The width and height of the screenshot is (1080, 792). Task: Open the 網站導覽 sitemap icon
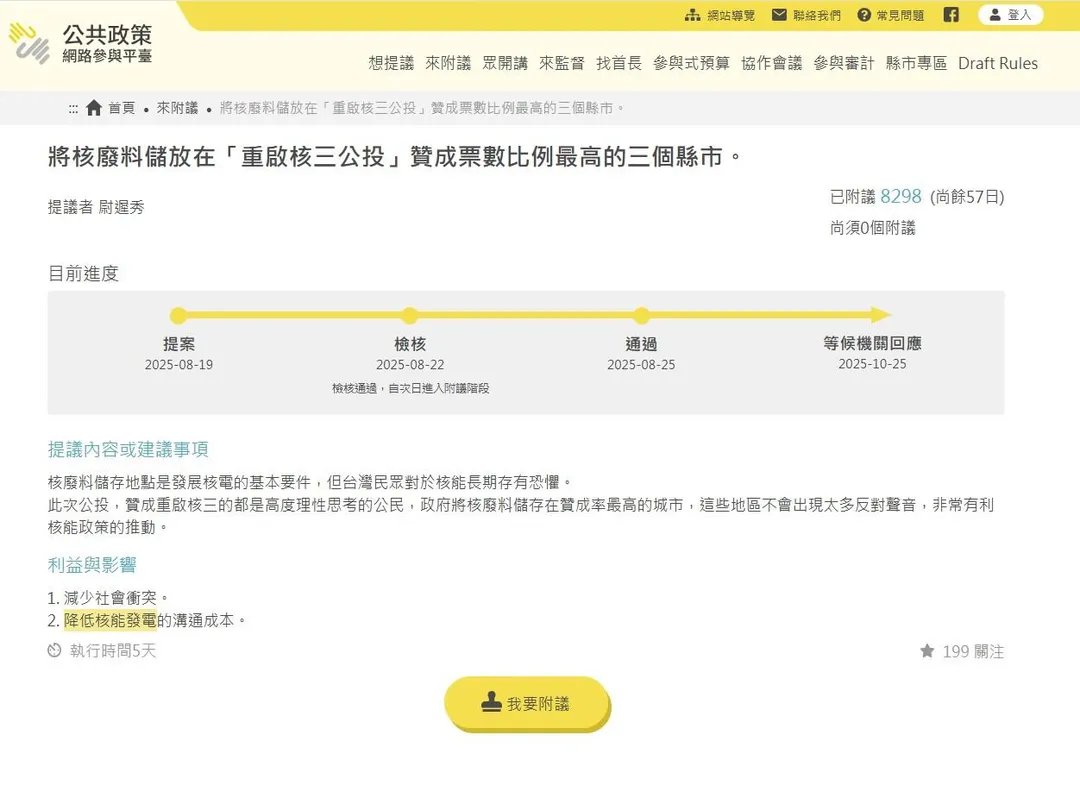pyautogui.click(x=692, y=15)
